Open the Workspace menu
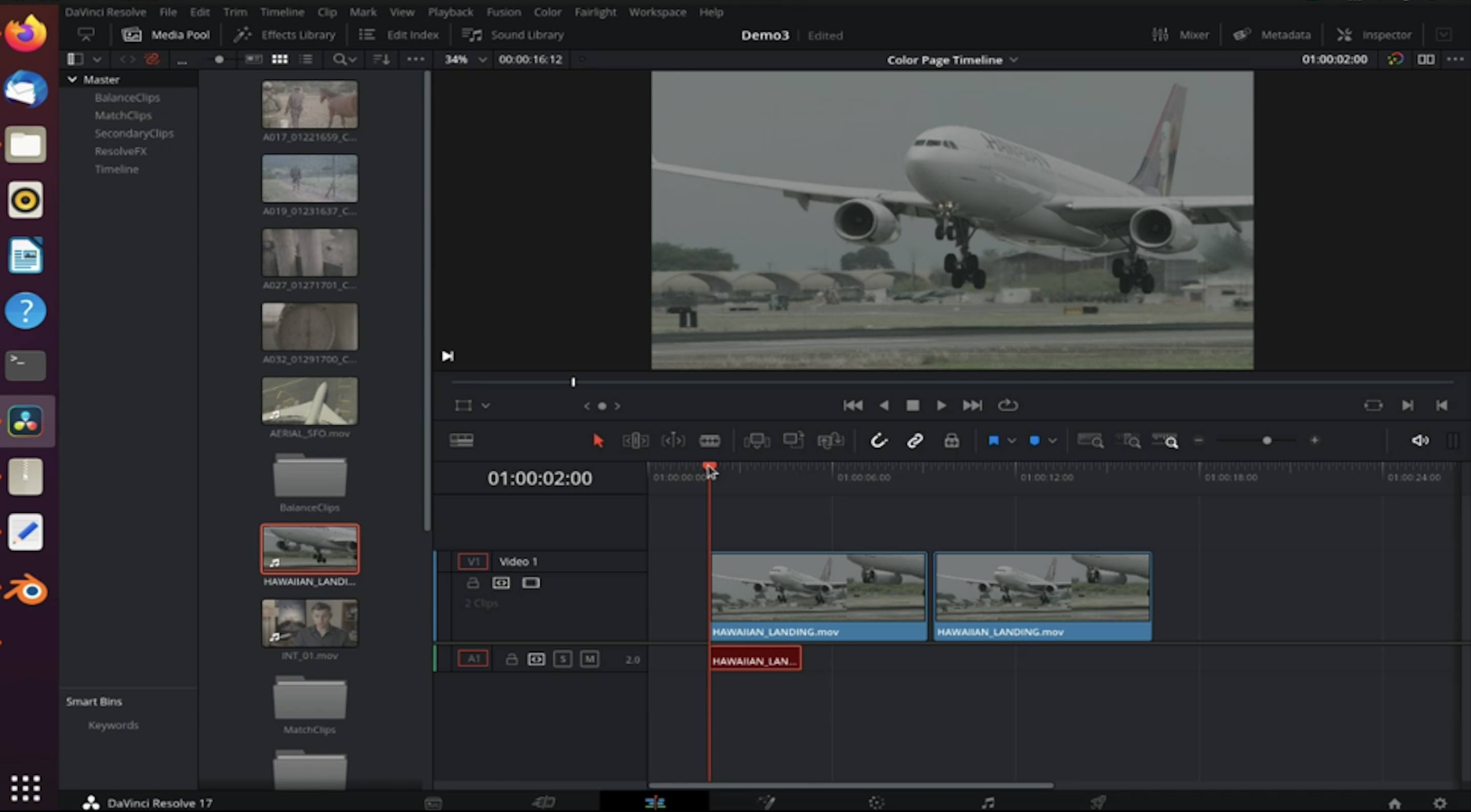 (x=657, y=12)
